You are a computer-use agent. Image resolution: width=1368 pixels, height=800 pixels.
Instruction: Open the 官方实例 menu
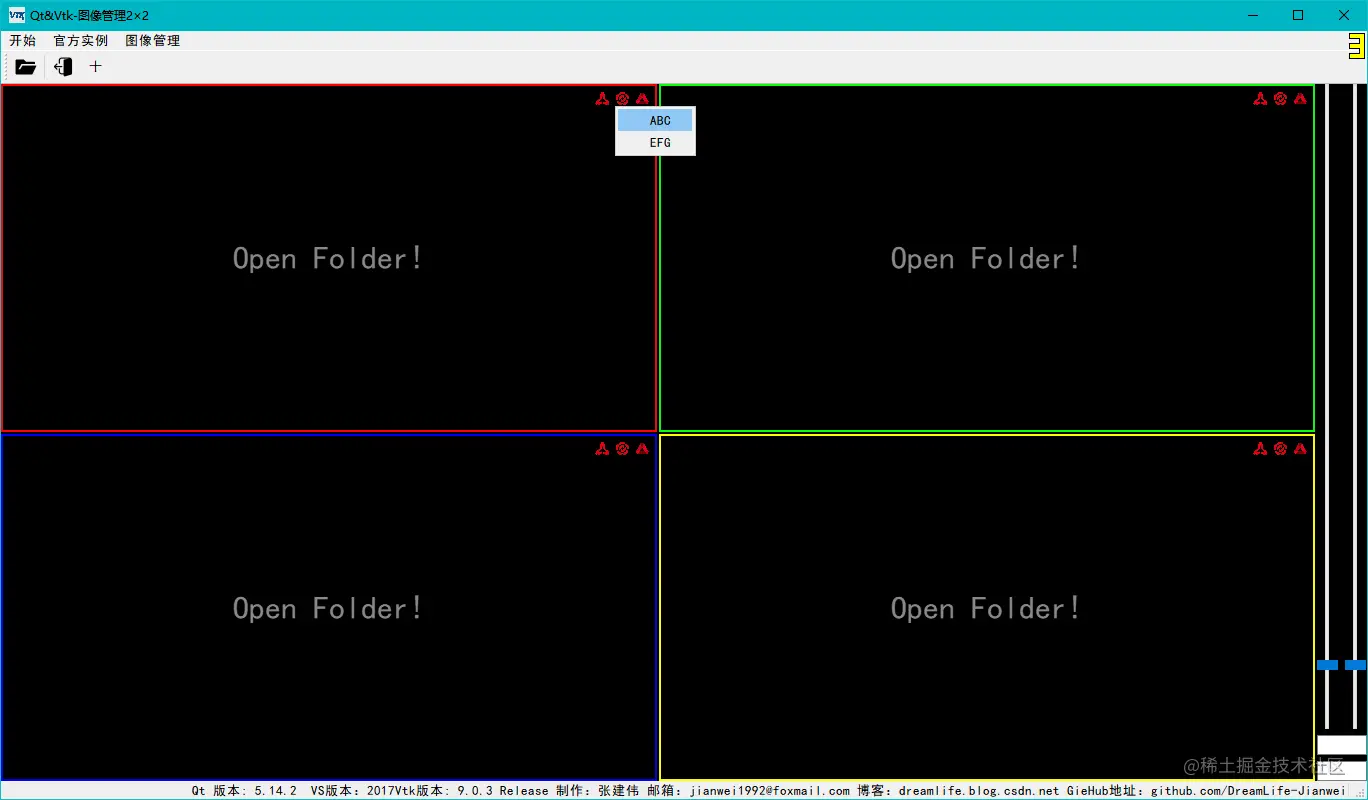(x=81, y=41)
